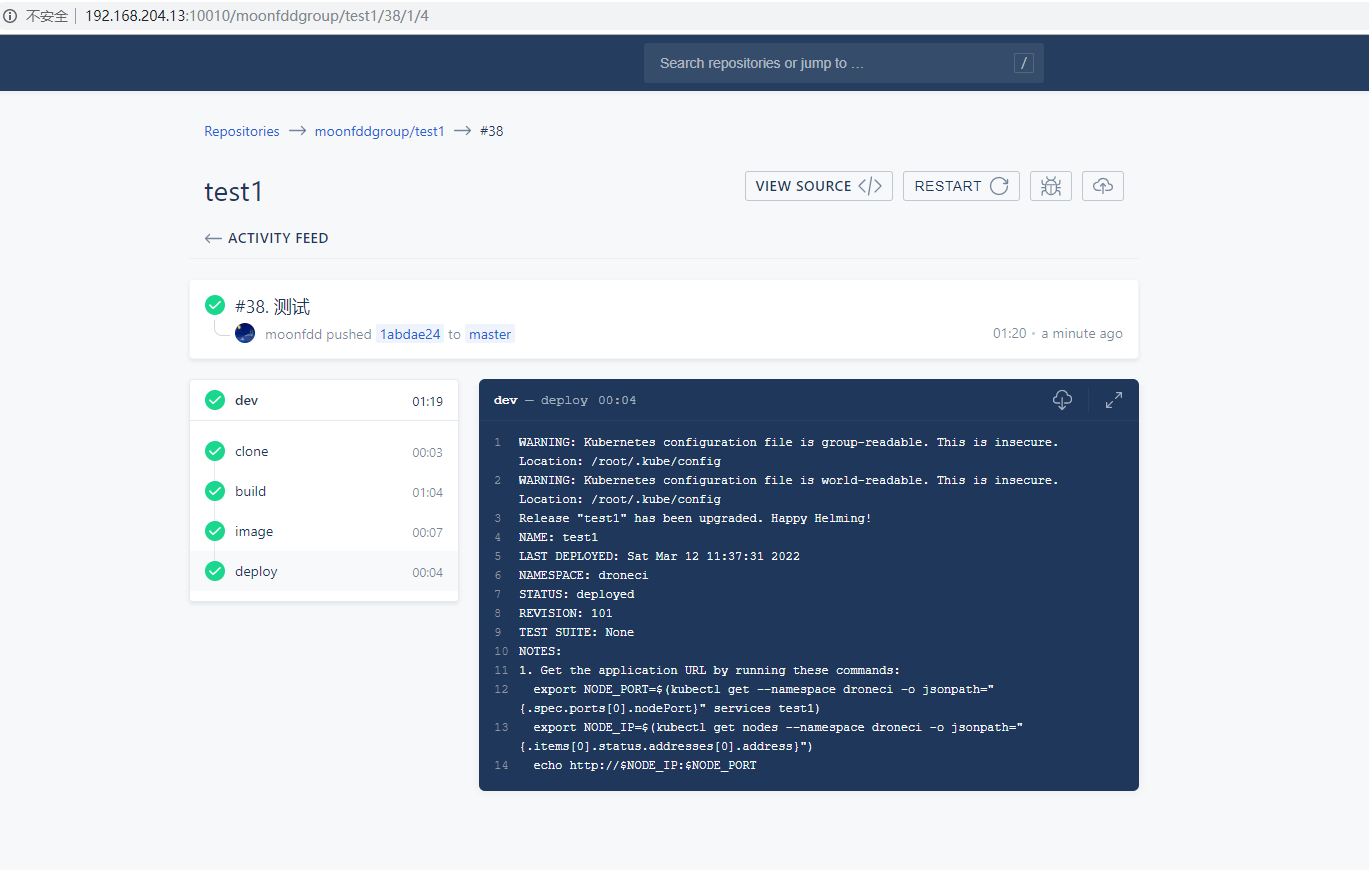Click log line 'NAMESPACE: droneci'

pos(583,575)
